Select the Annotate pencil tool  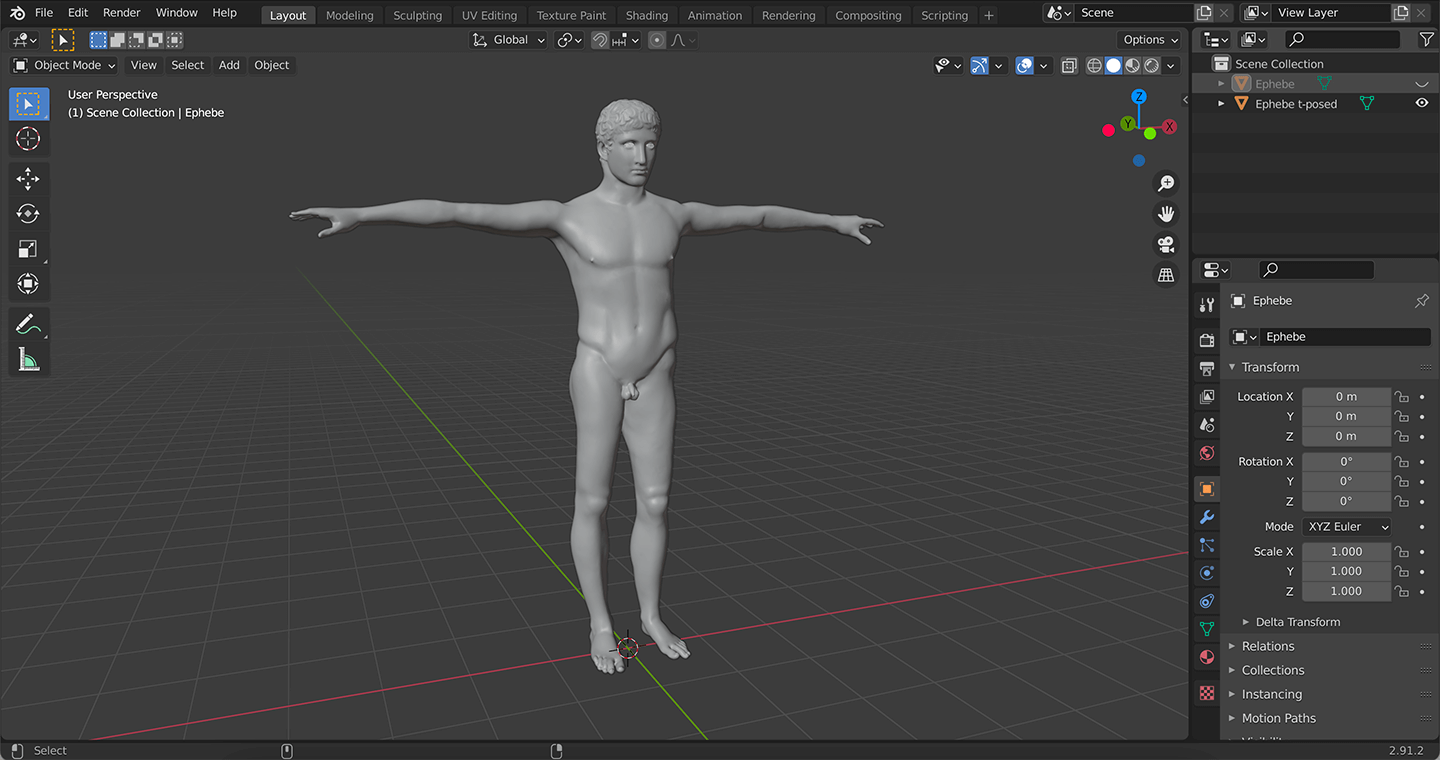coord(28,324)
